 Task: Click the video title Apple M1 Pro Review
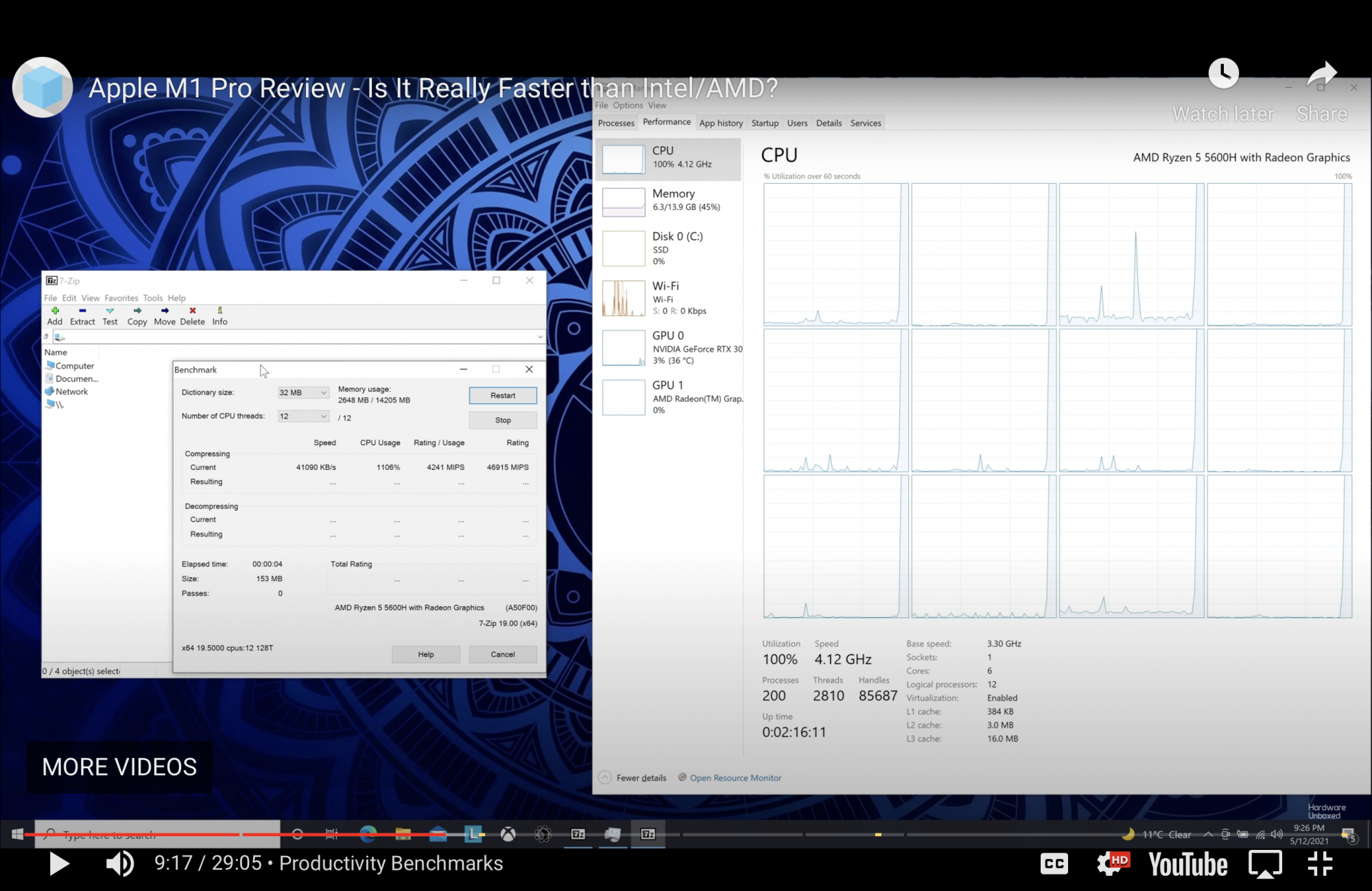[x=434, y=88]
